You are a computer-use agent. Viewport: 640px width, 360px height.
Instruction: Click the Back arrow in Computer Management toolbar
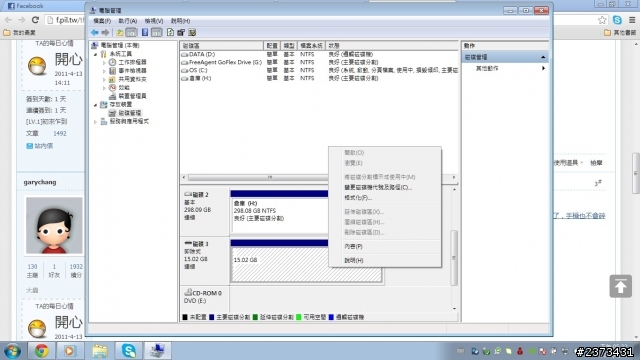[95, 32]
